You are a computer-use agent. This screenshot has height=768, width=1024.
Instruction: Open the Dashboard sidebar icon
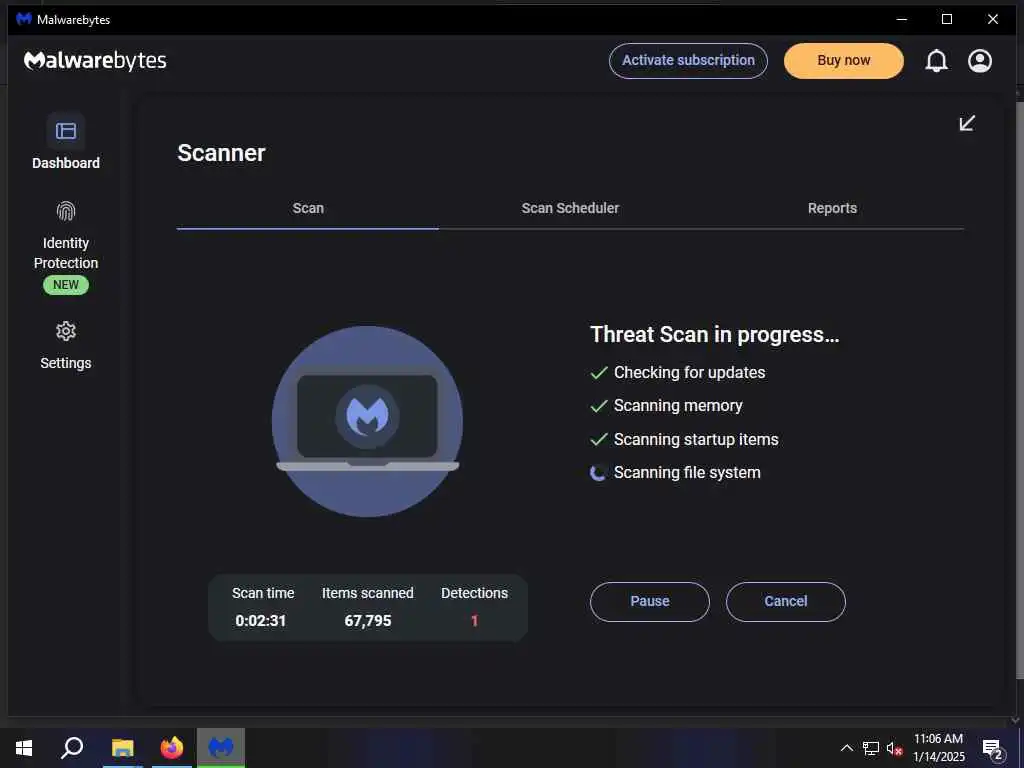click(x=66, y=131)
